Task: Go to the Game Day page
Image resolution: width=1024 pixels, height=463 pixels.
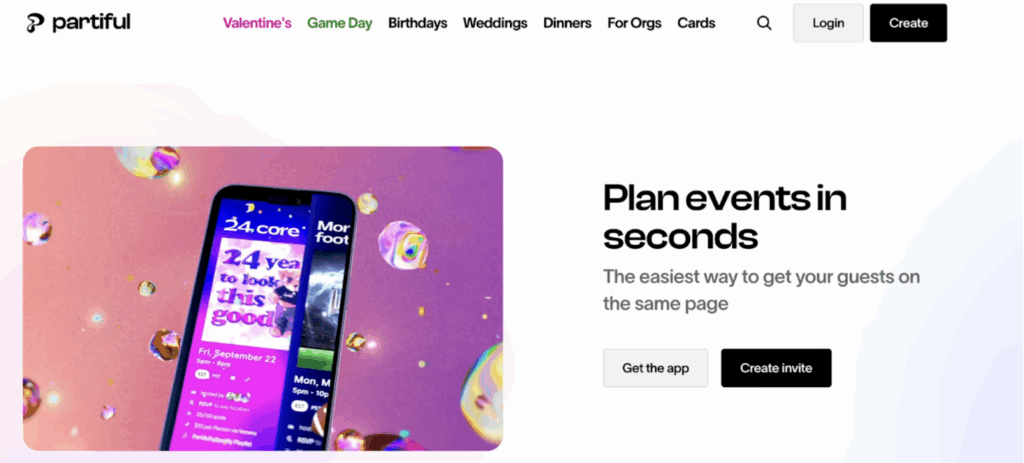Action: 340,24
